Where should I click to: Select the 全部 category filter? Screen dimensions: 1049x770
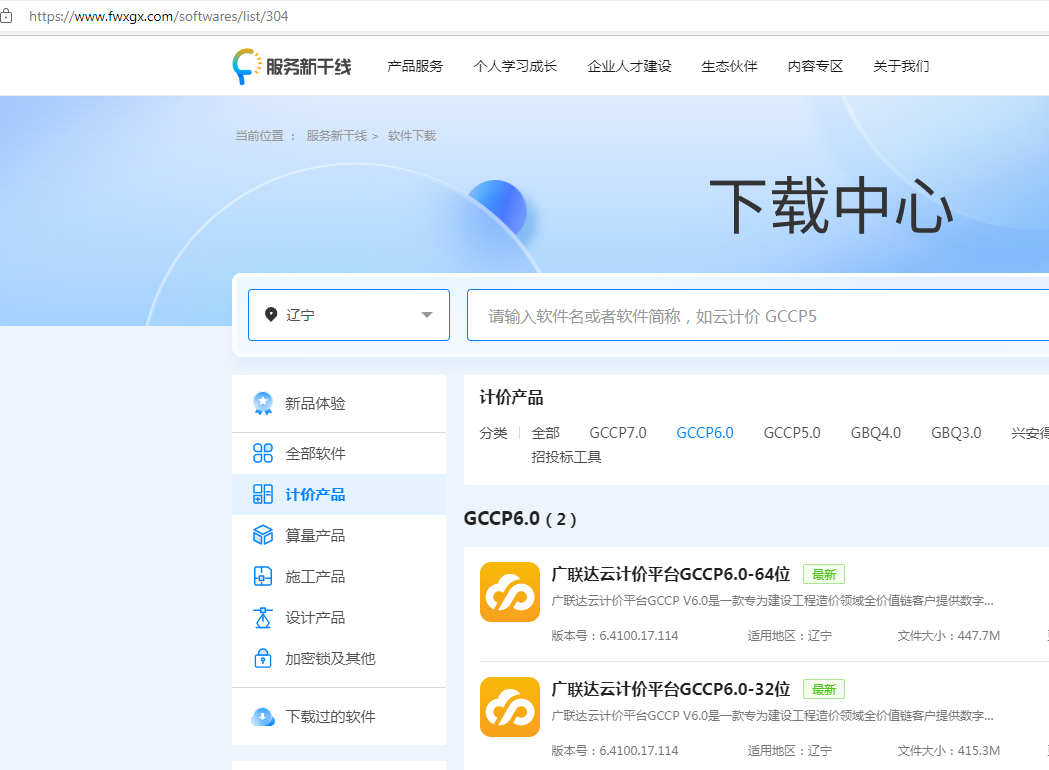pos(545,433)
